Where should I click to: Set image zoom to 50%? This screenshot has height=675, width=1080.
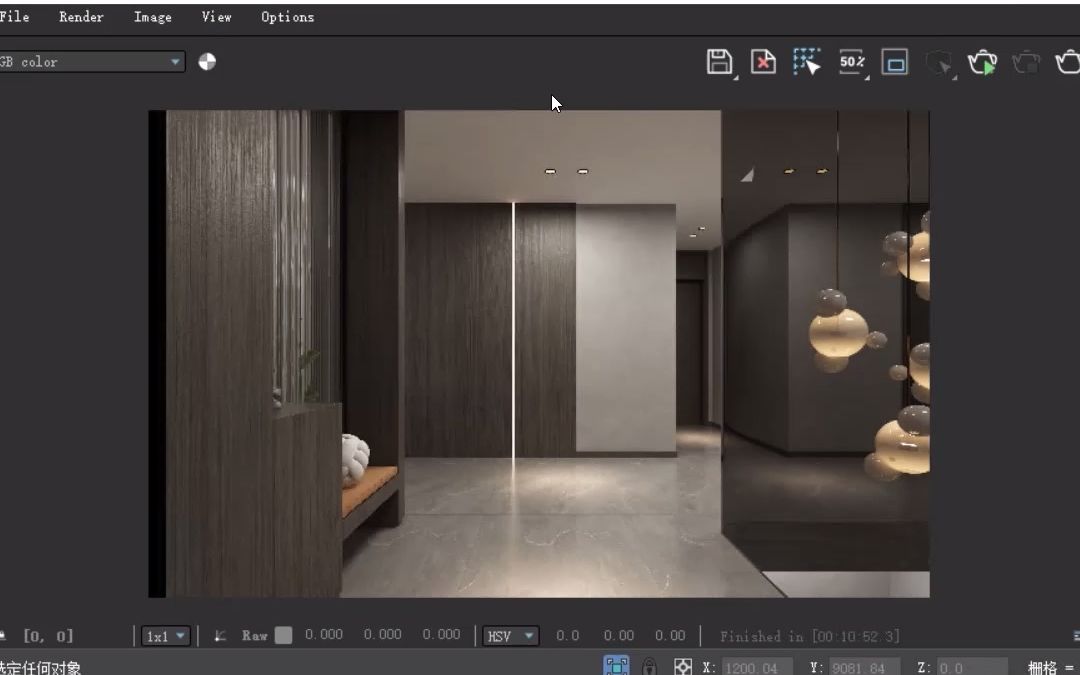[851, 62]
